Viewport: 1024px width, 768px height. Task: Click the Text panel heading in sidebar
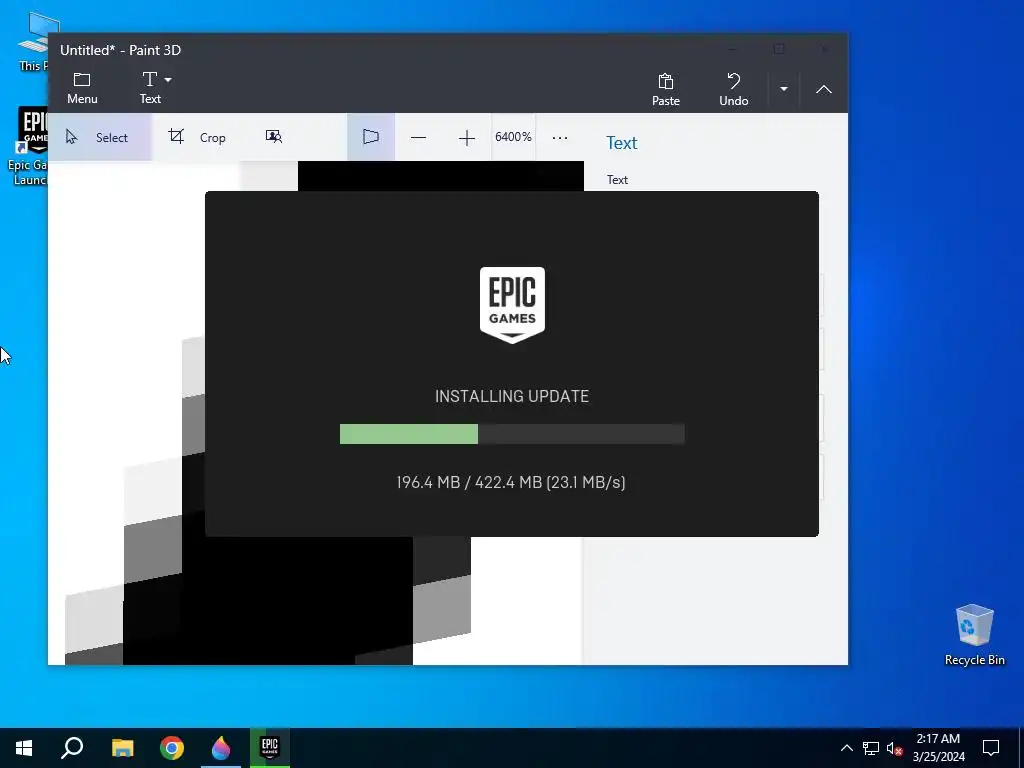tap(621, 143)
